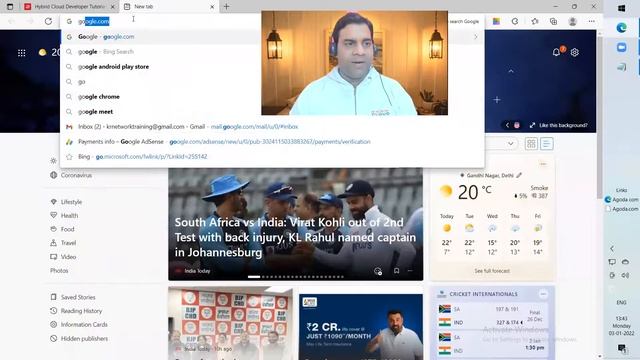Image resolution: width=640 pixels, height=360 pixels.
Task: Open Saved Stories
Action: coord(78,297)
